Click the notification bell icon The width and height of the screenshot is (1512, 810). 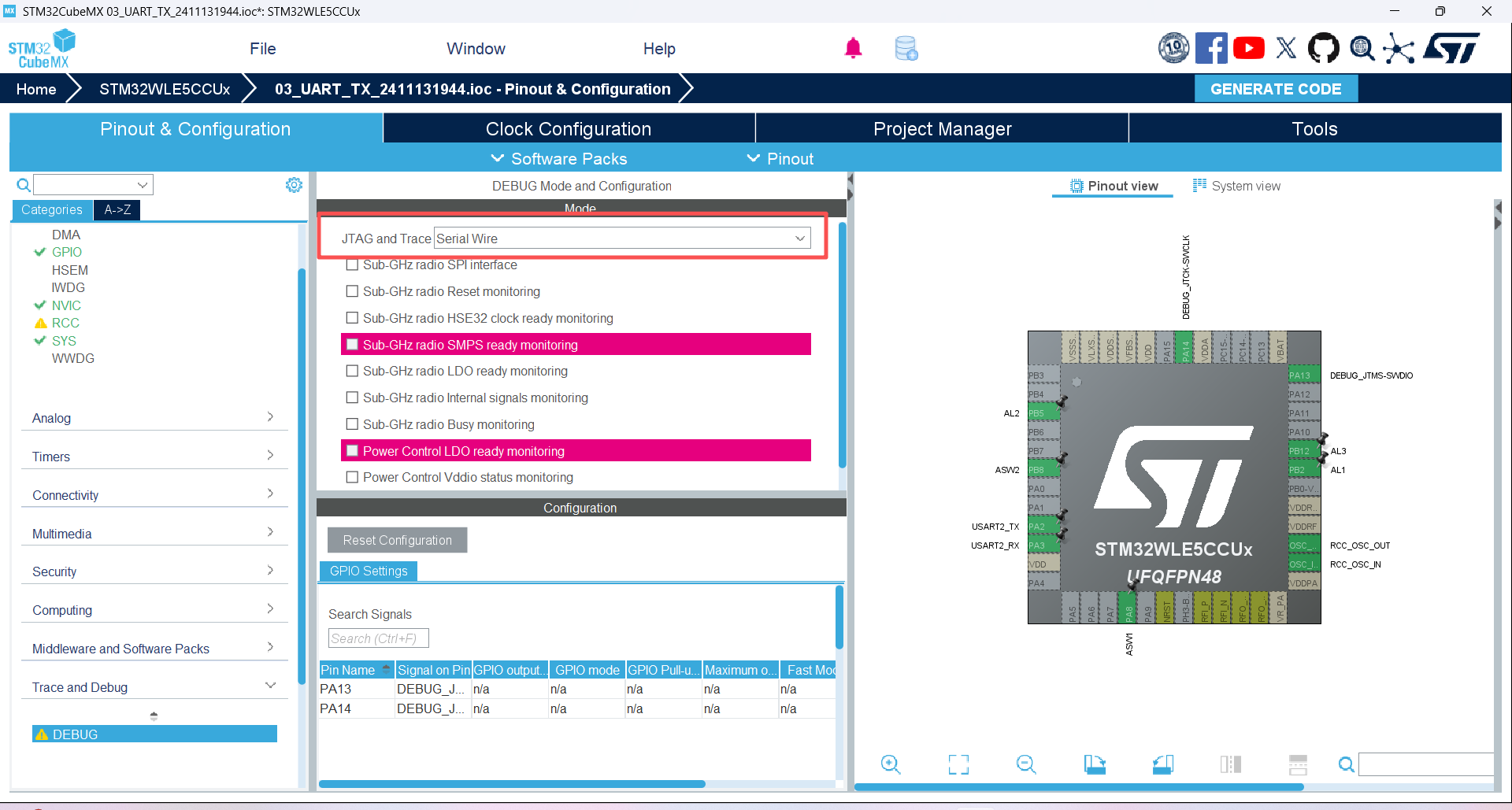pyautogui.click(x=853, y=48)
